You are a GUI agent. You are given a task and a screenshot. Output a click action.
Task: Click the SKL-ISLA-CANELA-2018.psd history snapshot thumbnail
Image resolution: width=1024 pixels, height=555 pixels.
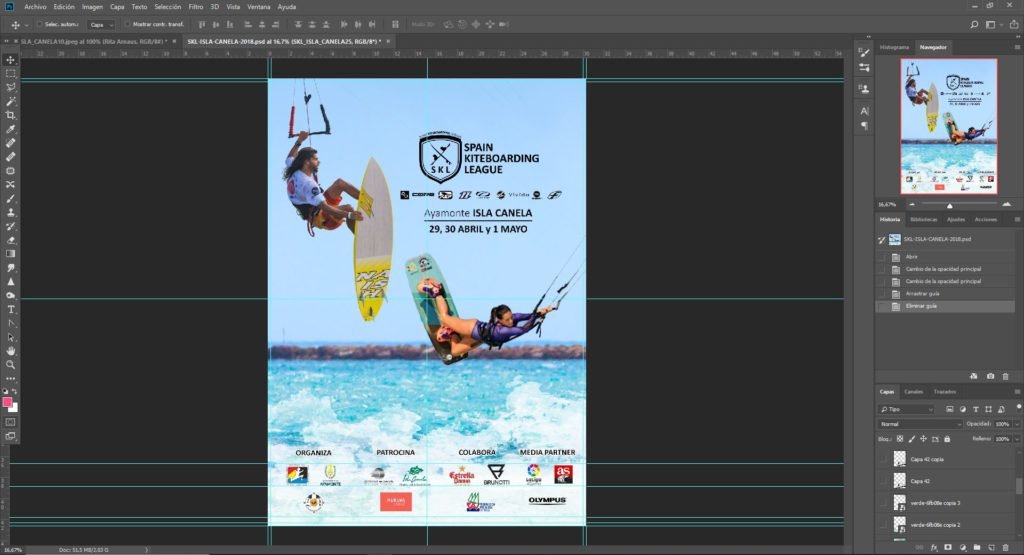click(894, 239)
